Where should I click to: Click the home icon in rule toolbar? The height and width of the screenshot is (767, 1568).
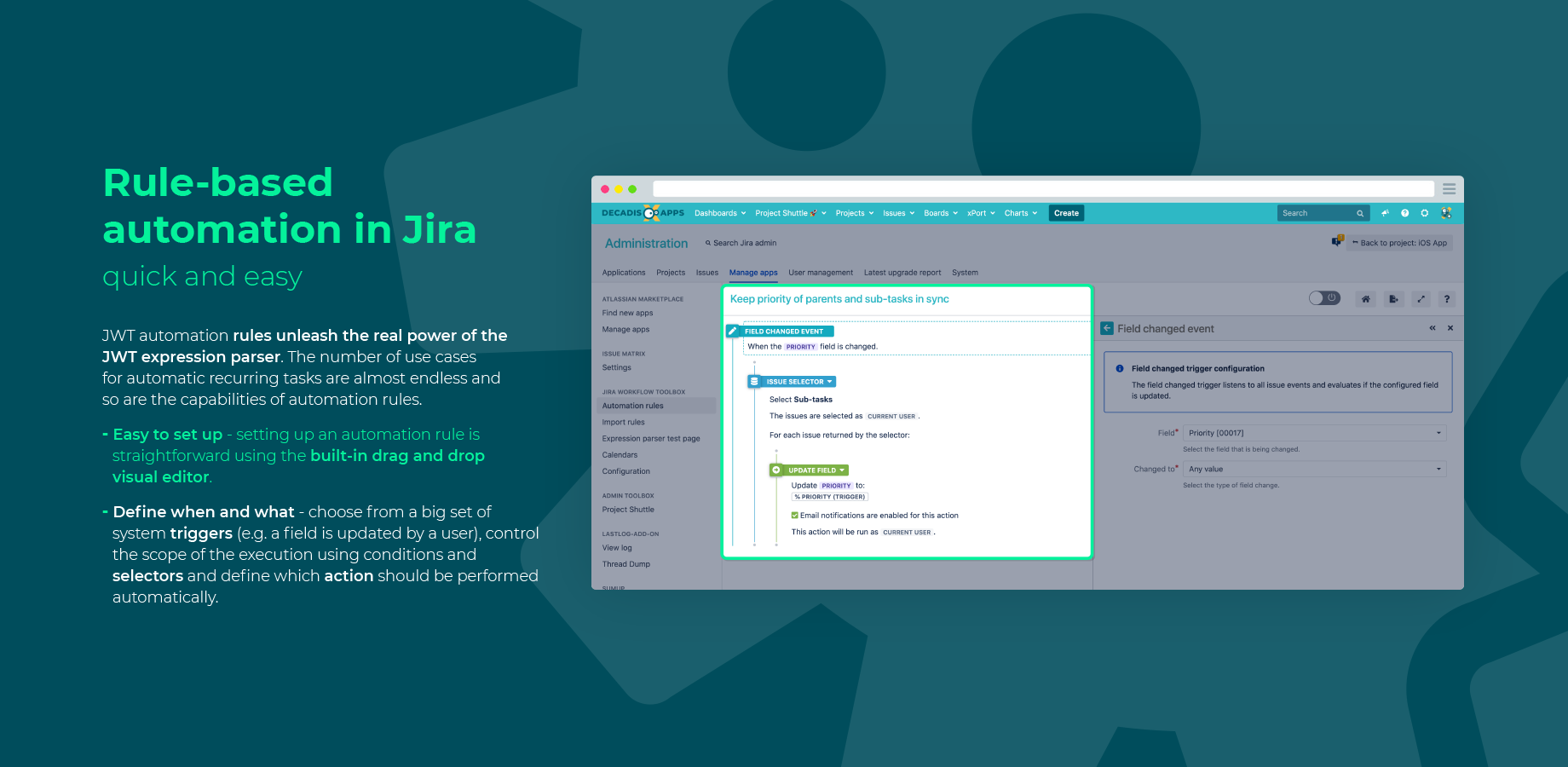tap(1365, 299)
